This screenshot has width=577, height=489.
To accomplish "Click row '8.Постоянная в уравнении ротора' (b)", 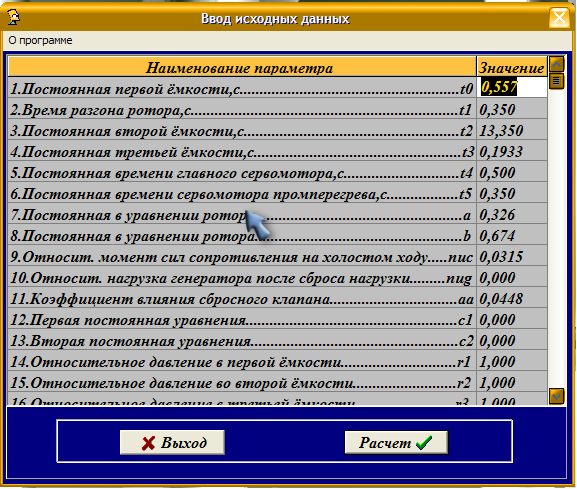I will click(242, 235).
